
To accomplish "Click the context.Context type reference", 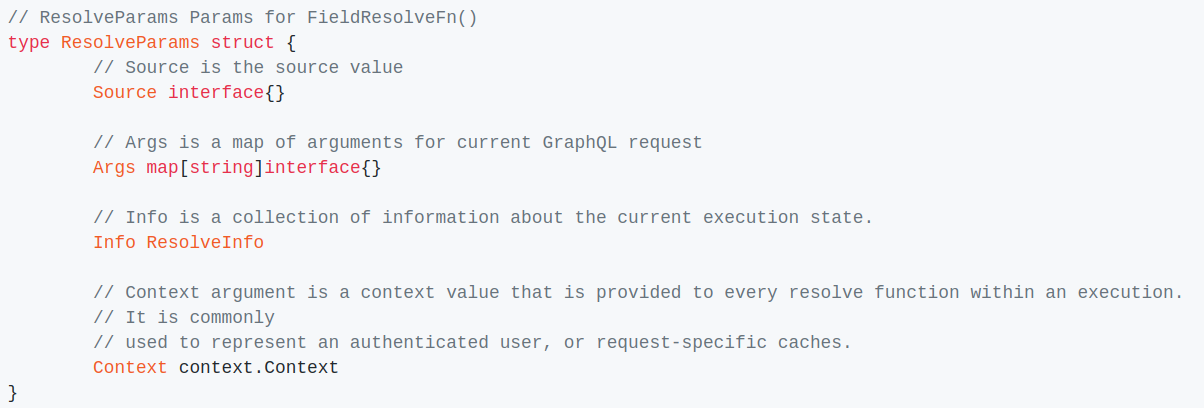I will [259, 367].
